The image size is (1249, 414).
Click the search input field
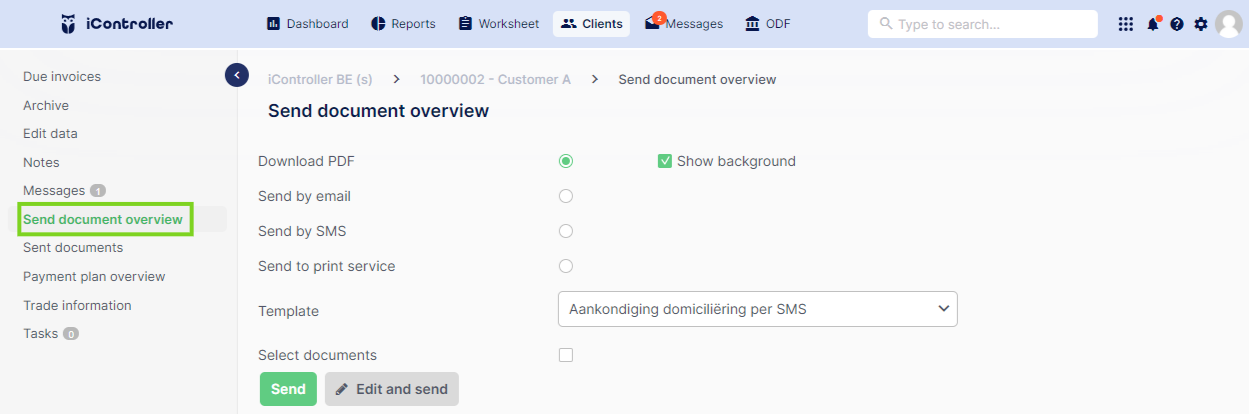[x=983, y=24]
